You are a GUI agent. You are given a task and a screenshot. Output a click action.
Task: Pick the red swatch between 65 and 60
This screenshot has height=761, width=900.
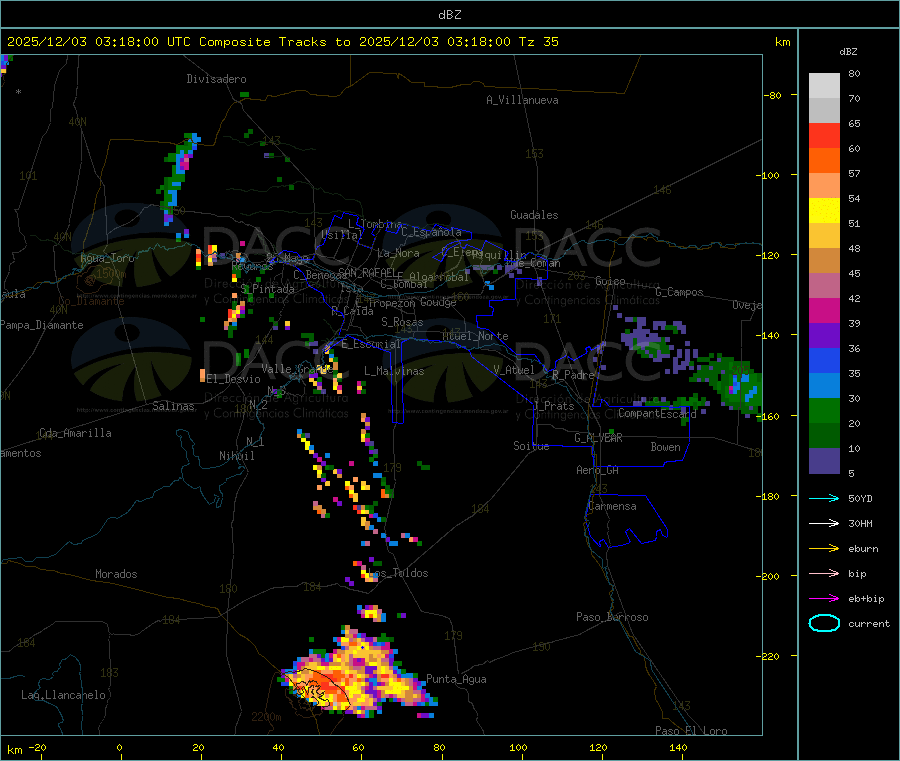[x=824, y=136]
